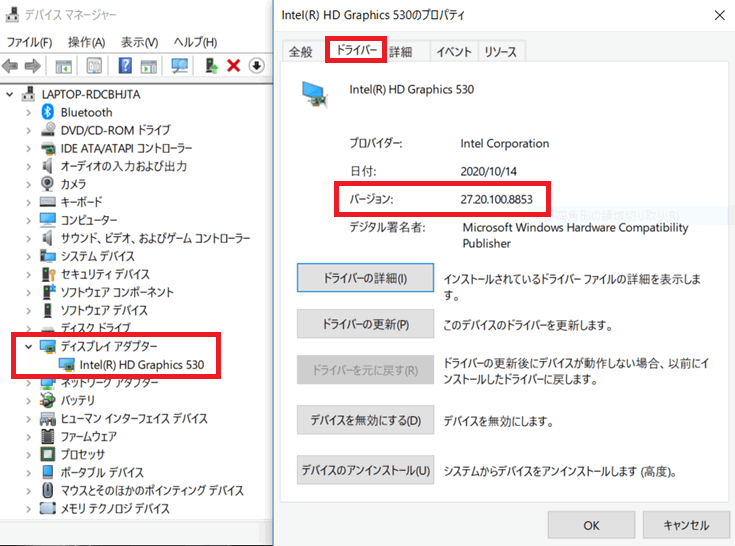Open the 操作(A) menu
Viewport: 735px width, 546px height.
(x=86, y=42)
